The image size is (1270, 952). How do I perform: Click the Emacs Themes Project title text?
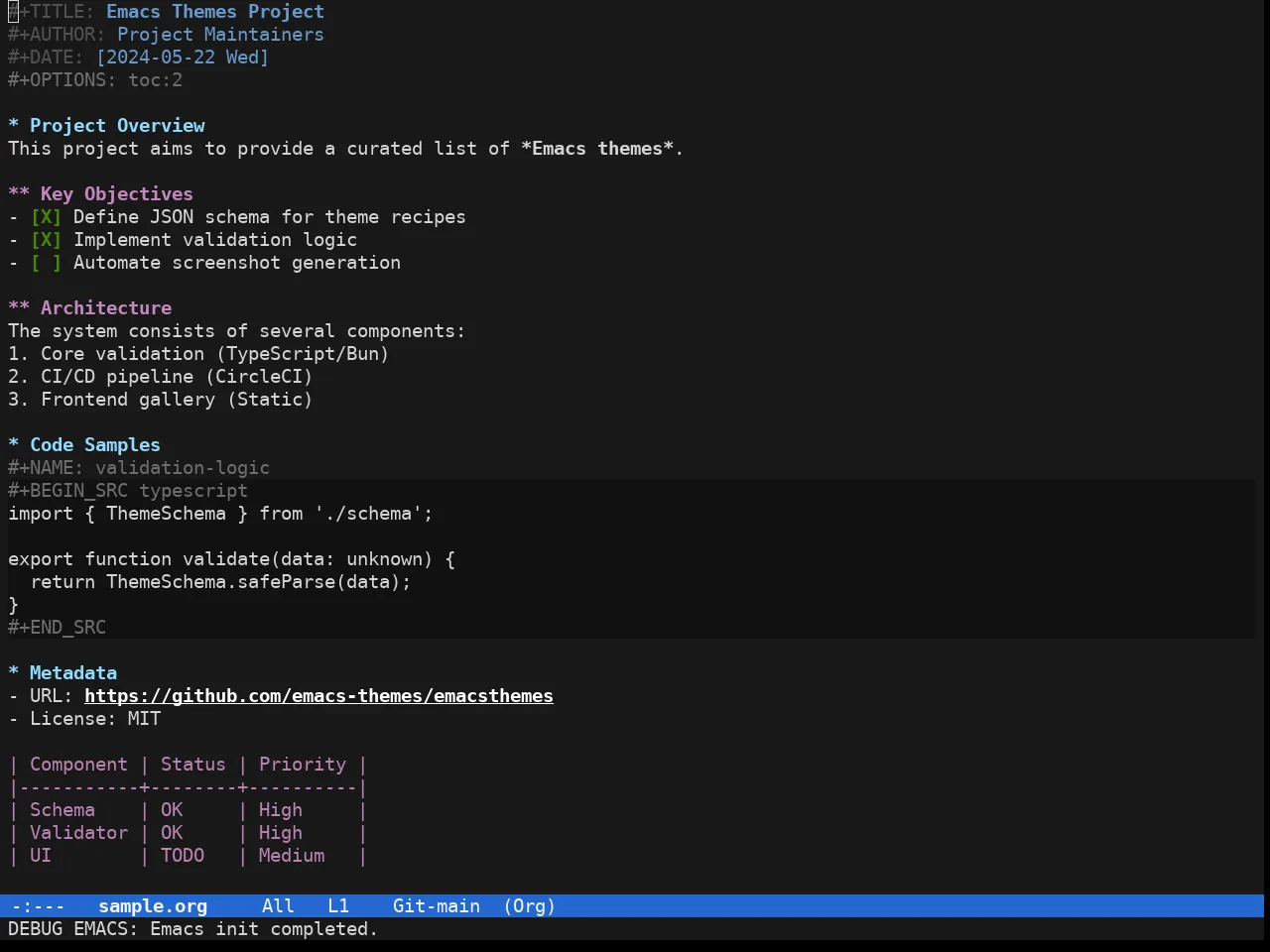coord(215,12)
